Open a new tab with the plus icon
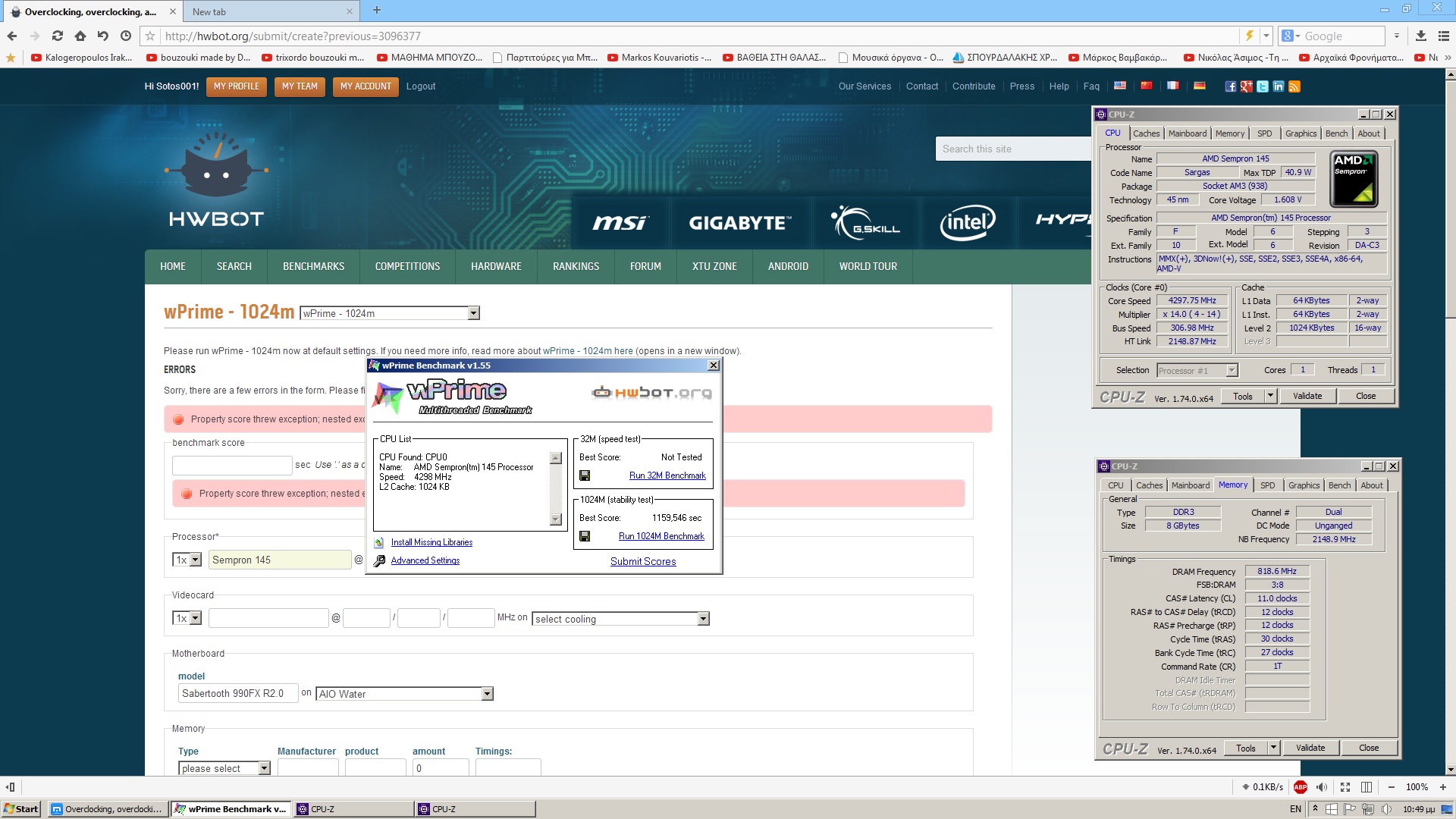 (x=377, y=11)
